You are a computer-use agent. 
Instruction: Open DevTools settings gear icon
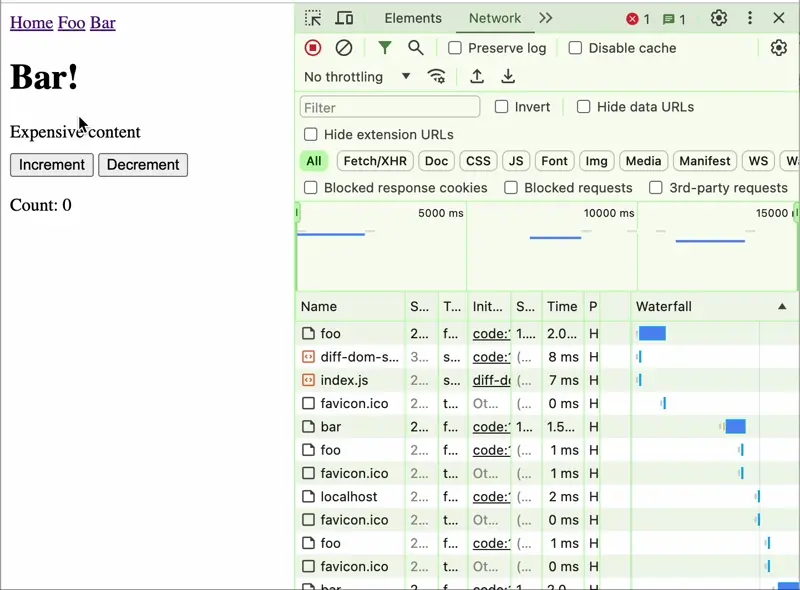pyautogui.click(x=719, y=18)
